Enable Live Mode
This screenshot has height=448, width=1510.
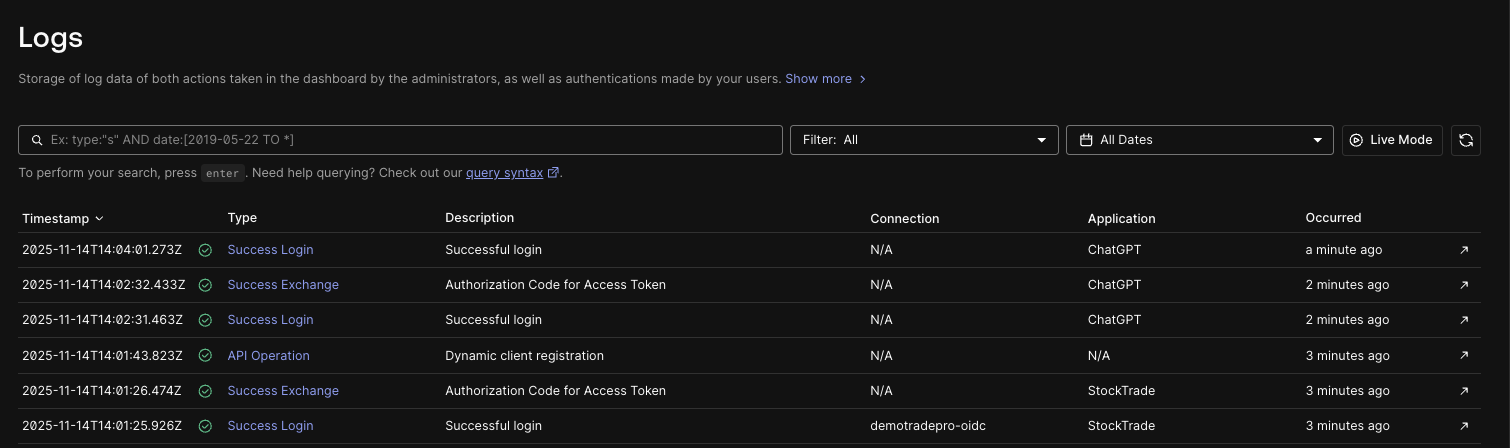1391,140
